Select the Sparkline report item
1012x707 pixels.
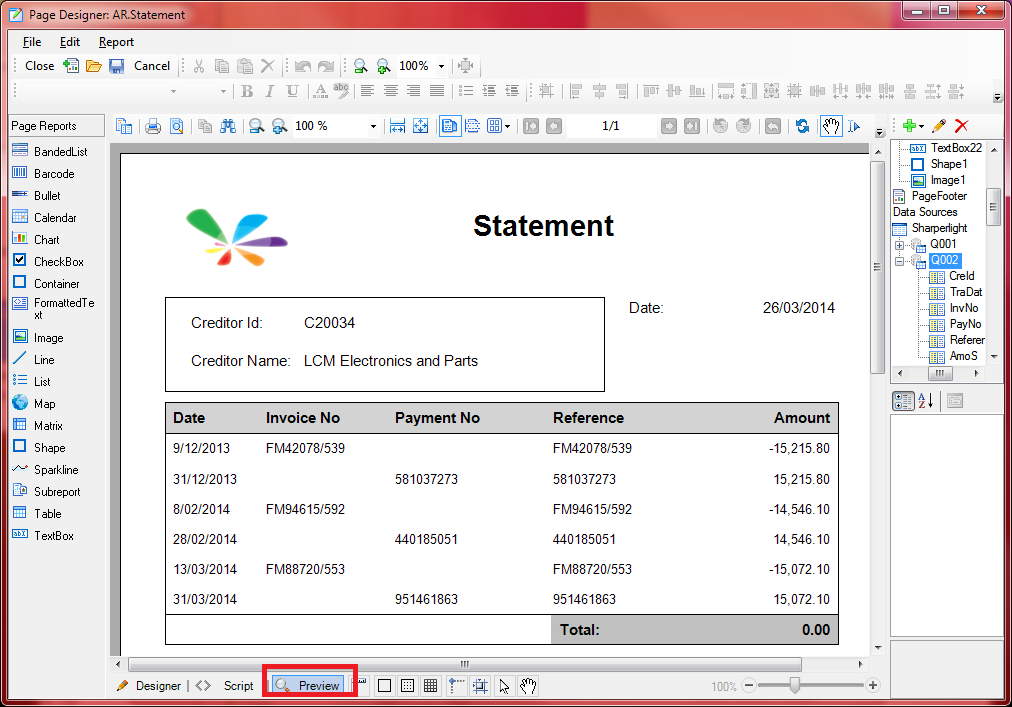46,469
